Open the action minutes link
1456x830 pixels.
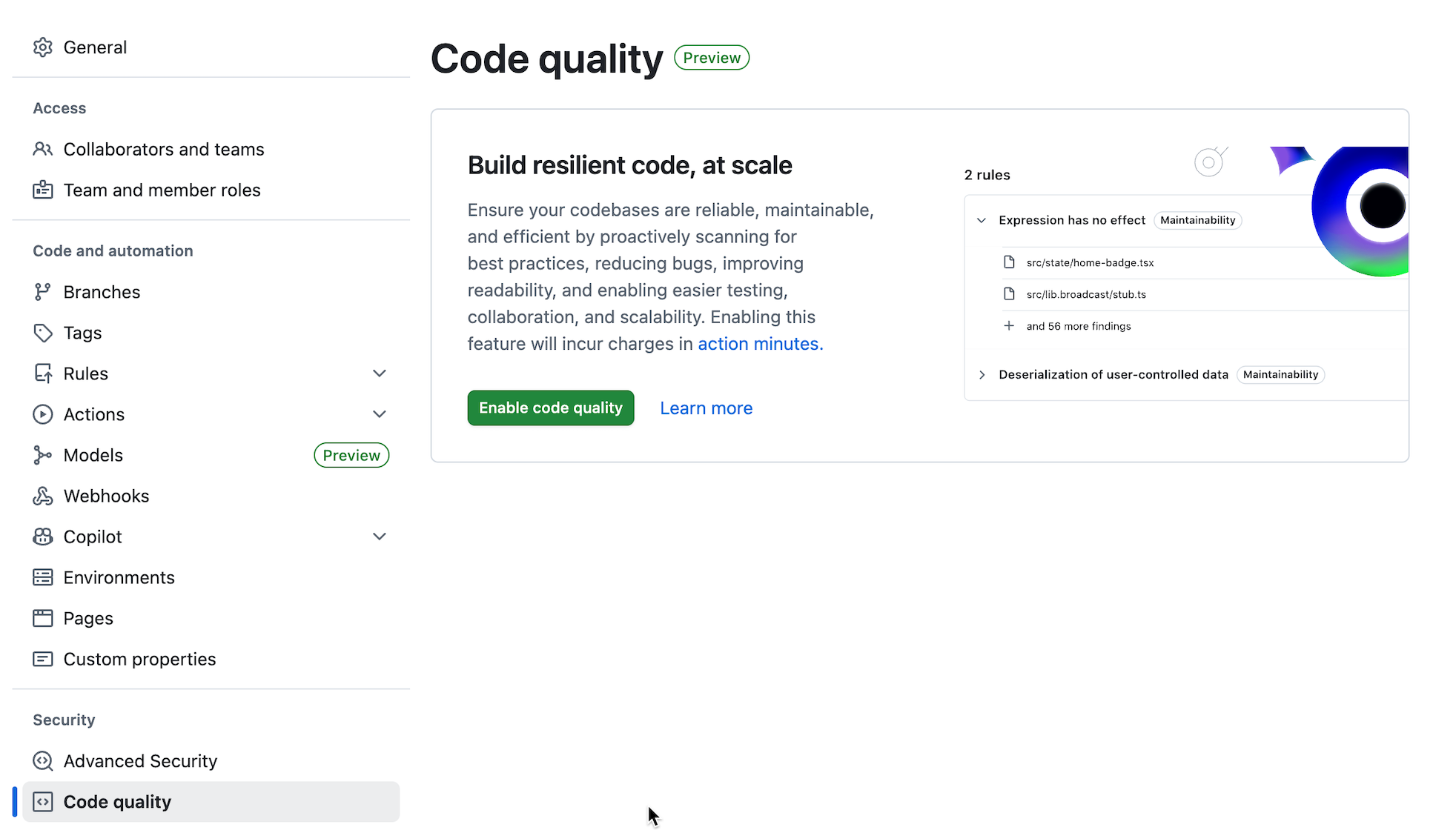pyautogui.click(x=758, y=344)
